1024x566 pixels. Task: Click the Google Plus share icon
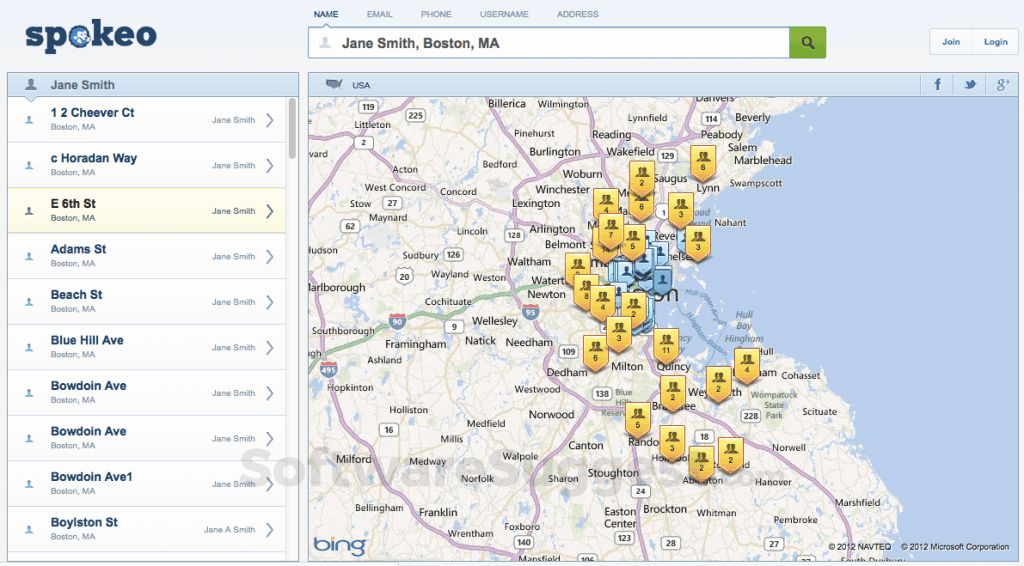click(1002, 84)
